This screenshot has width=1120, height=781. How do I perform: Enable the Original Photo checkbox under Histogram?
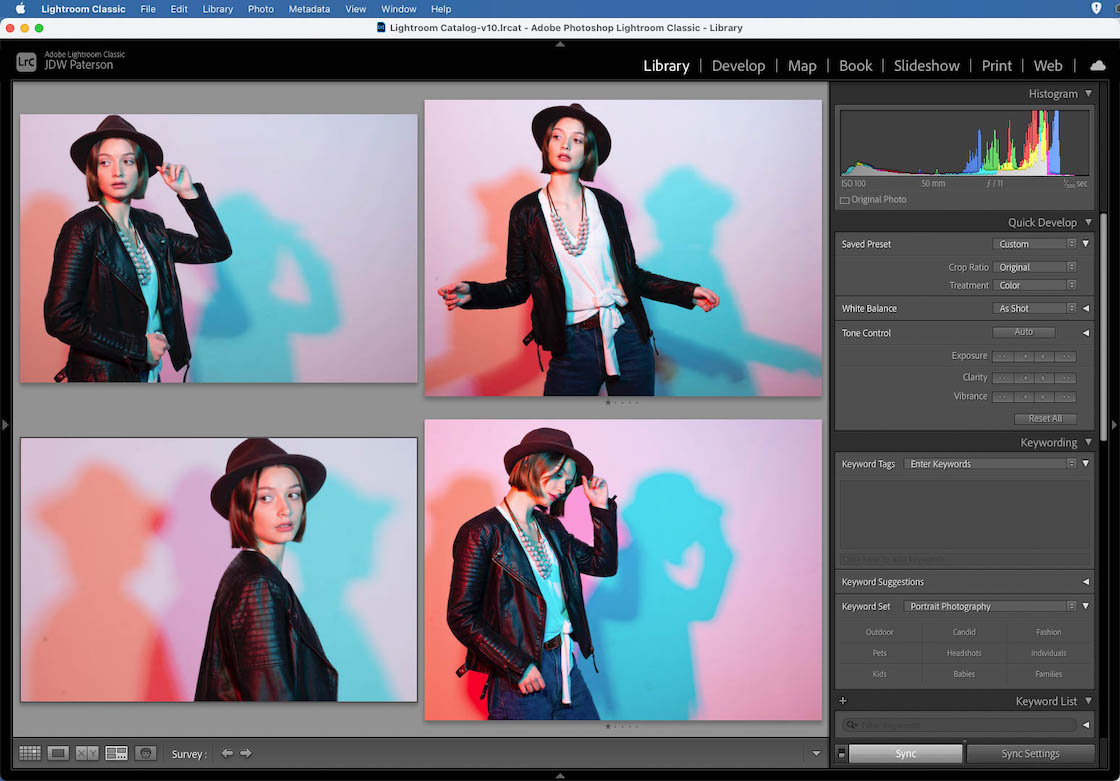click(845, 199)
